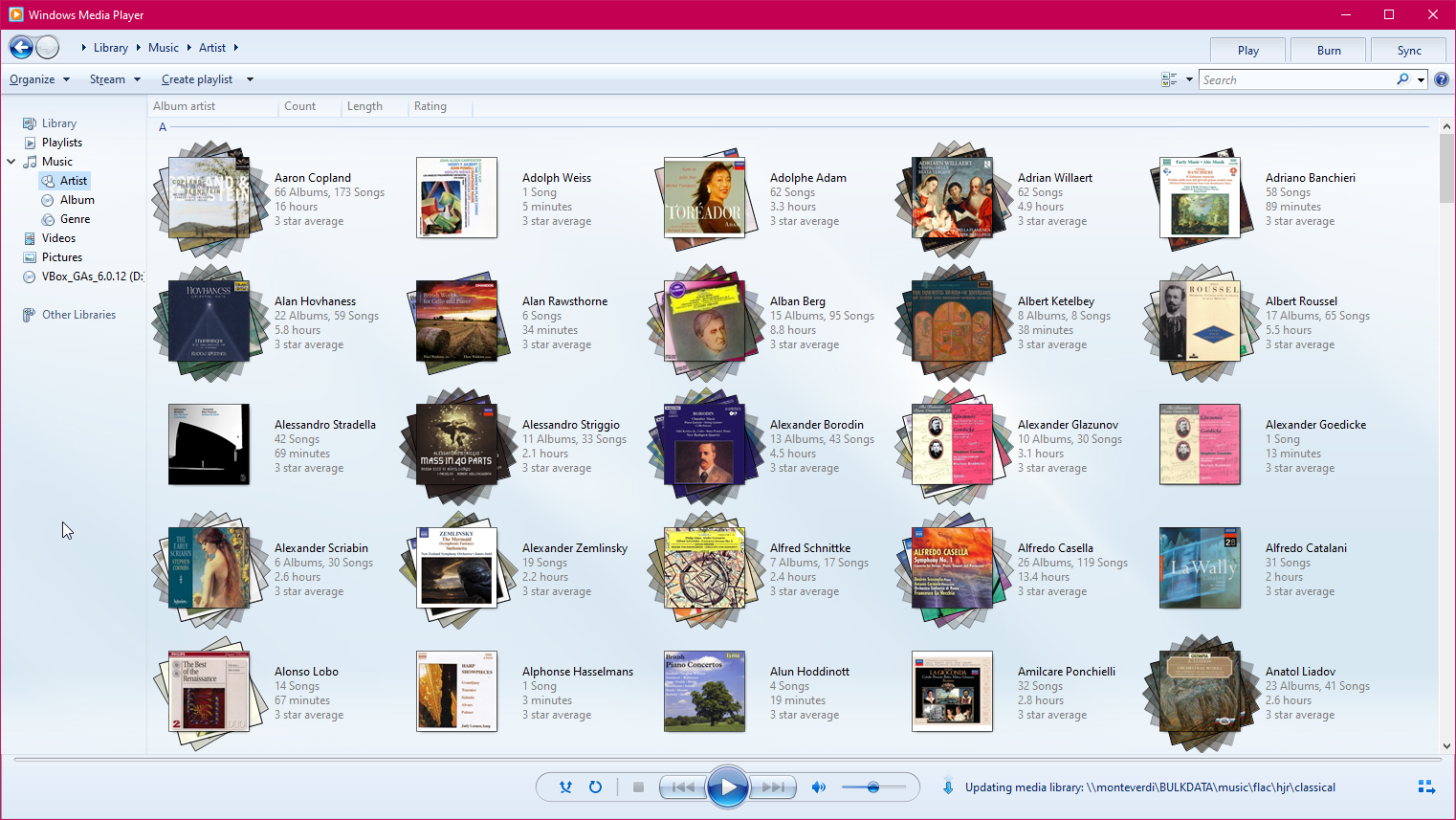Image resolution: width=1456 pixels, height=820 pixels.
Task: Switch to the Sync tab
Action: (x=1409, y=51)
